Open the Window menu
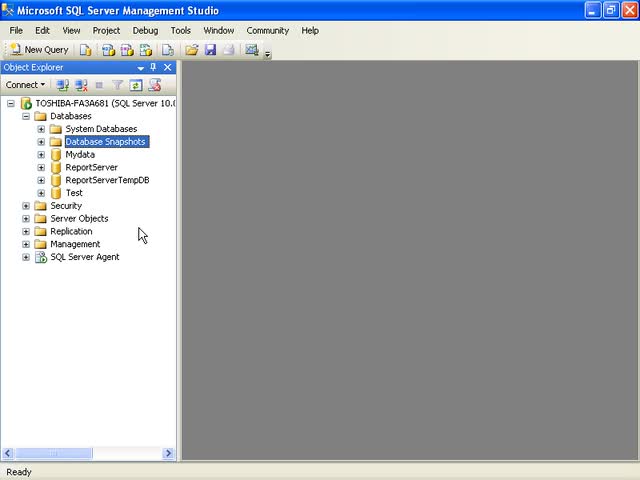This screenshot has height=480, width=640. [219, 31]
